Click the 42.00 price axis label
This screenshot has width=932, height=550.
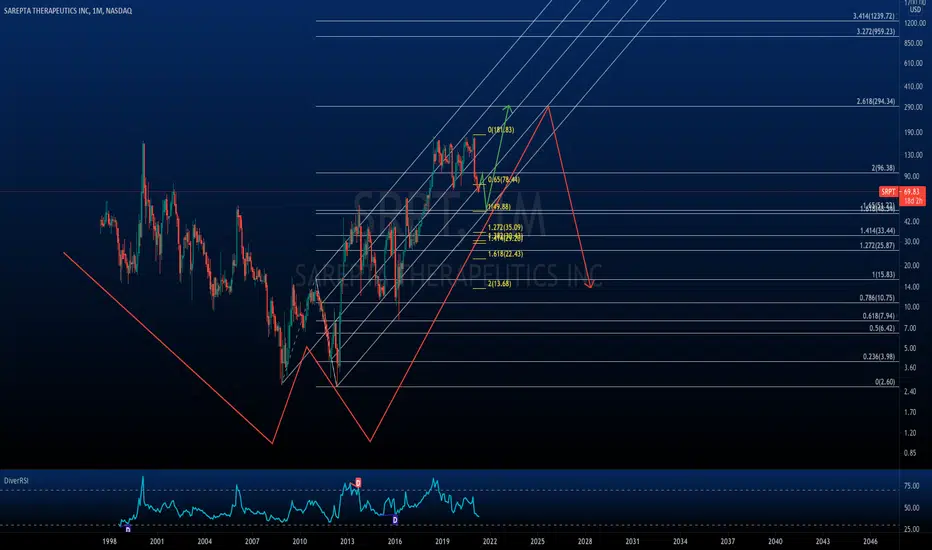coord(912,221)
